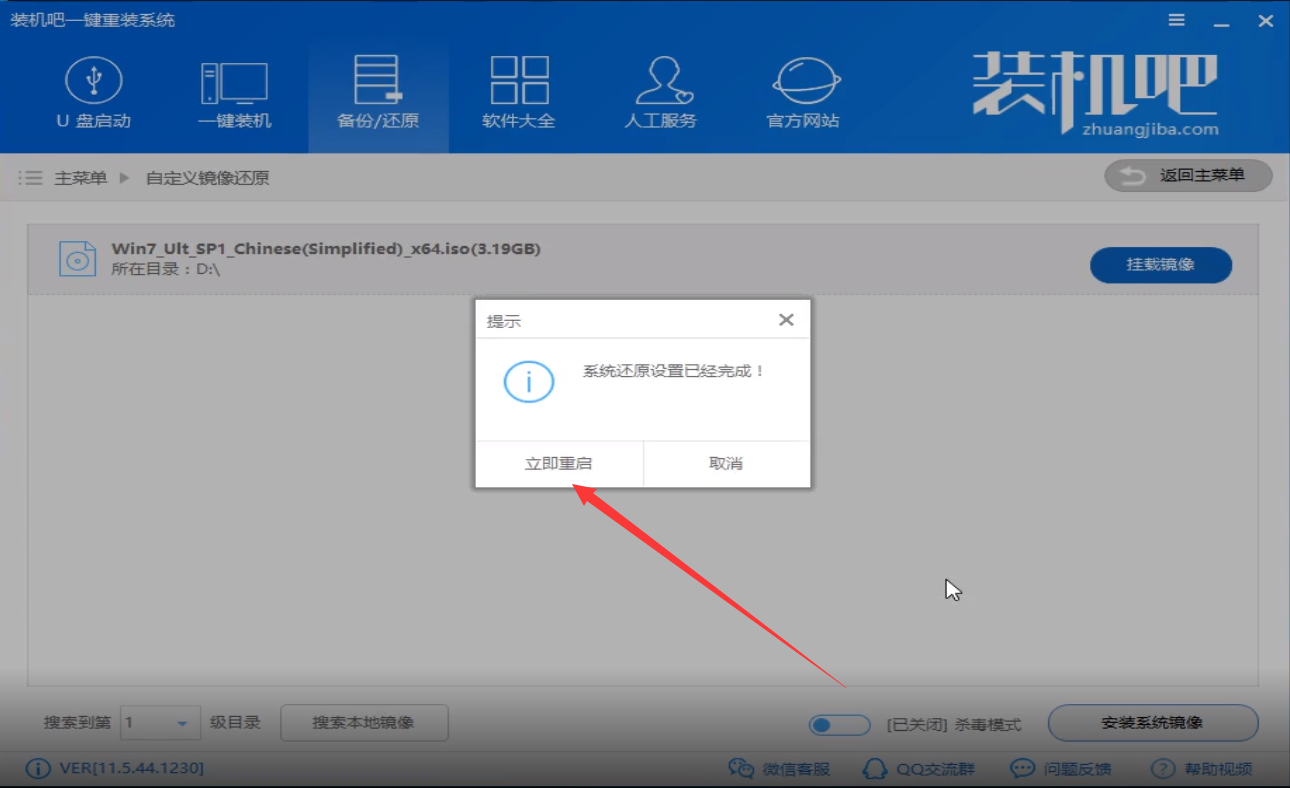Click the 主菜单 breadcrumb arrow
Viewport: 1290px width, 788px height.
tap(123, 177)
